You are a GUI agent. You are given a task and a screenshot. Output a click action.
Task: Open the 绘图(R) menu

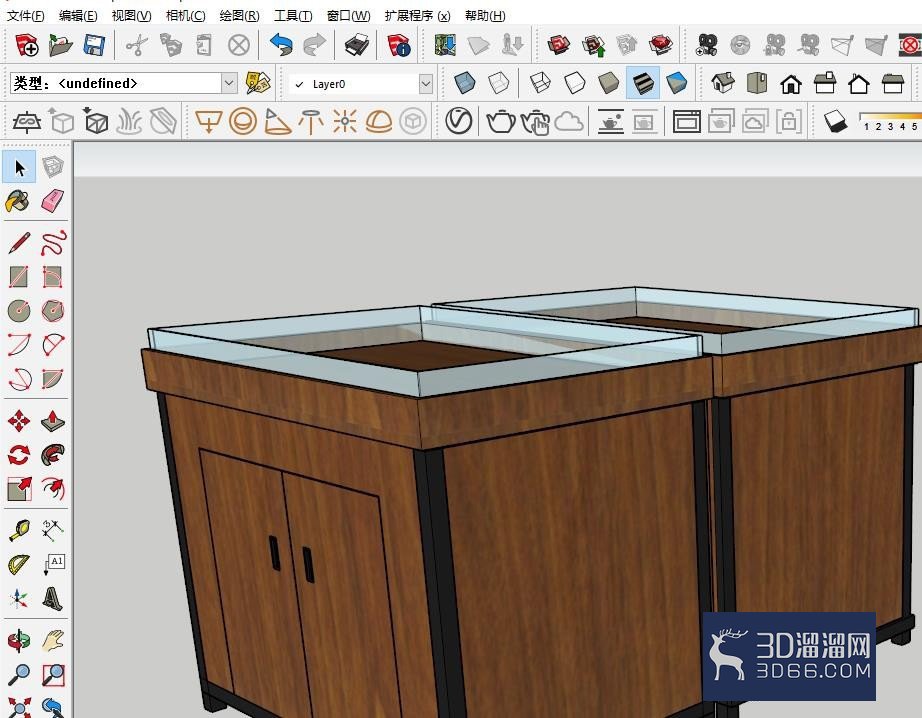coord(239,16)
